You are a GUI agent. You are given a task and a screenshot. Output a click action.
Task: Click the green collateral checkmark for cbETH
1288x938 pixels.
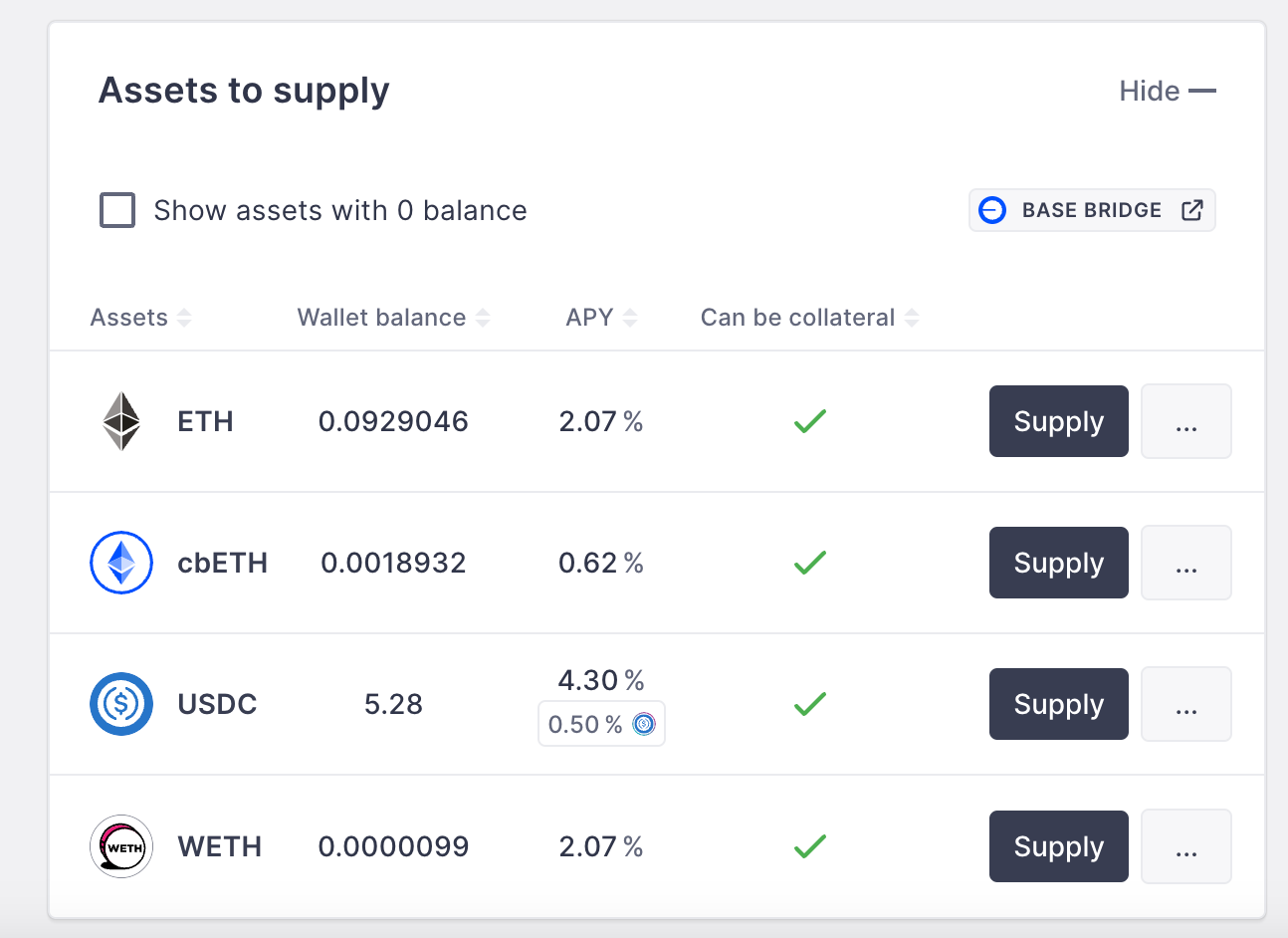[x=810, y=563]
